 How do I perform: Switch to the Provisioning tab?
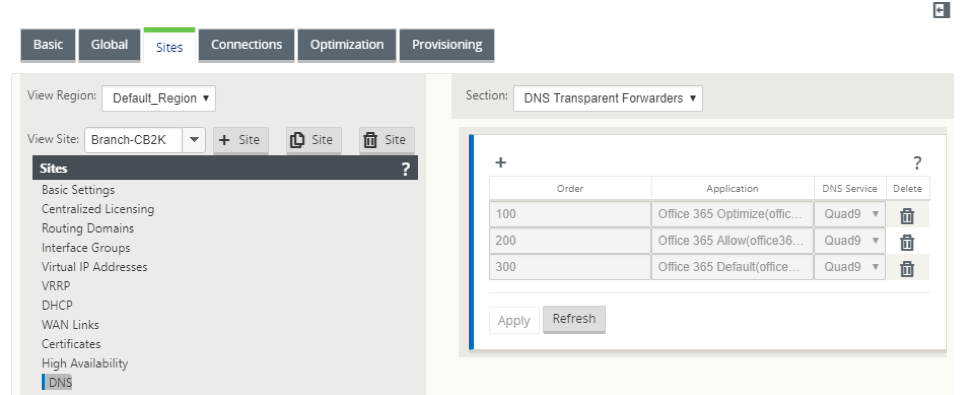coord(447,45)
